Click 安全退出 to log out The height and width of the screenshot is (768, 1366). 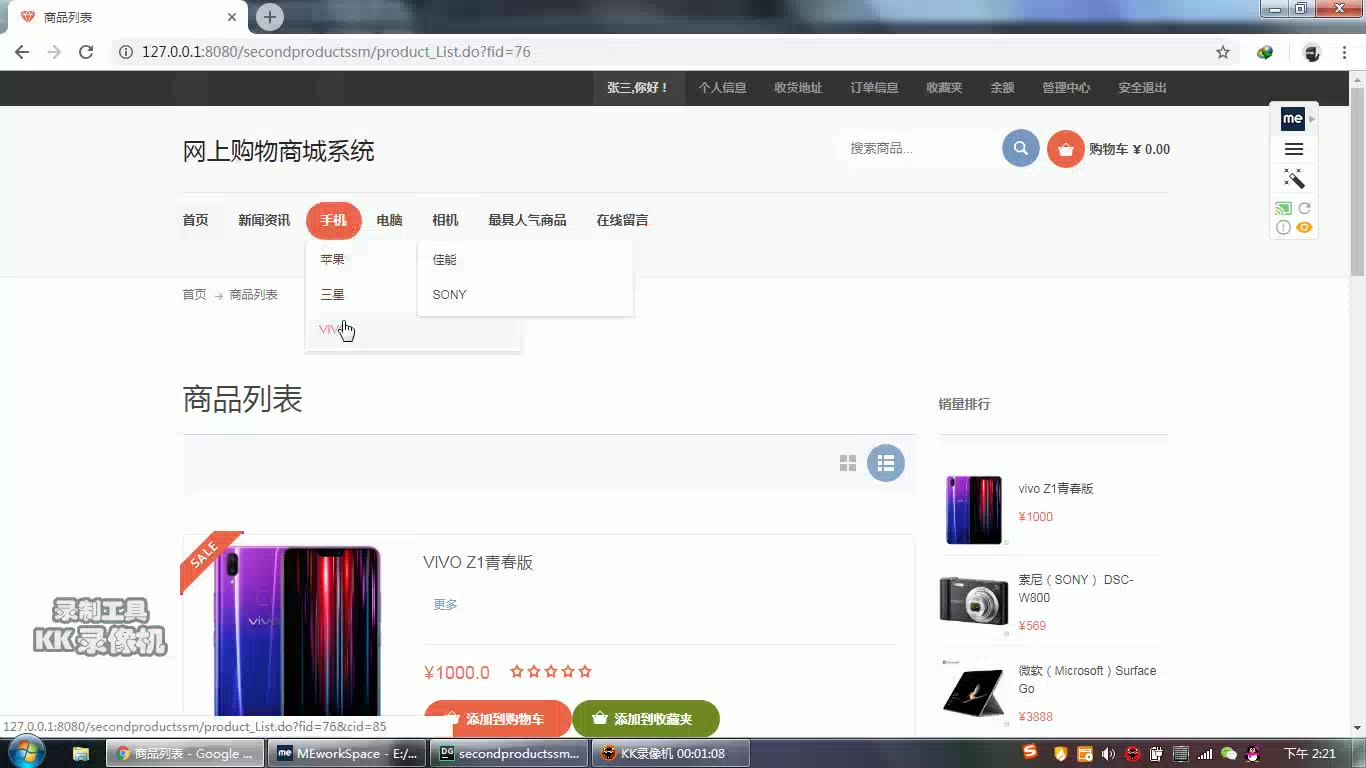(1142, 88)
